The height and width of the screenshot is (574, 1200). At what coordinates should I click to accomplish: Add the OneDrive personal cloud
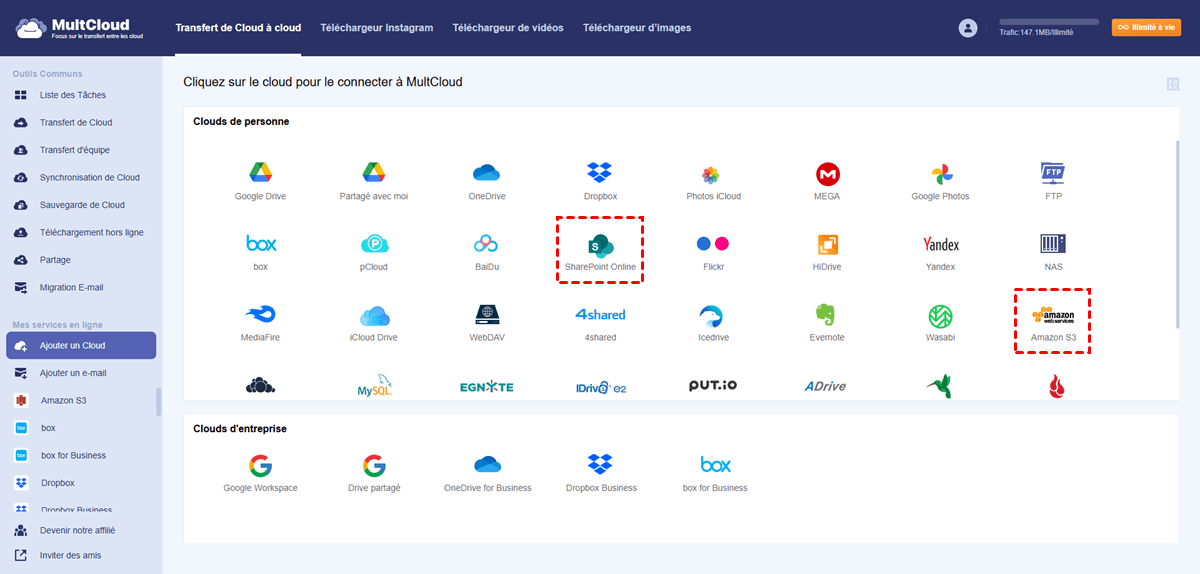click(487, 181)
